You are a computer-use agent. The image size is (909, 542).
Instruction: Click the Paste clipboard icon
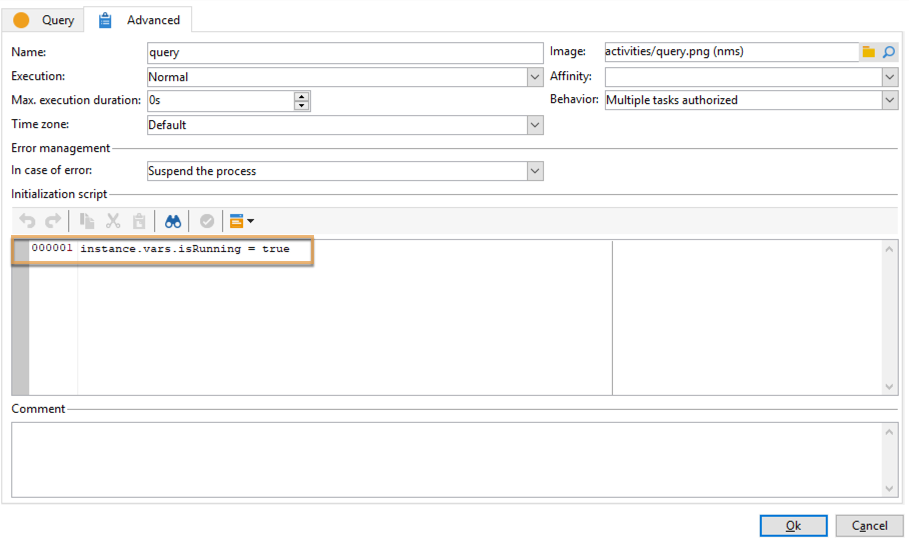[x=139, y=221]
